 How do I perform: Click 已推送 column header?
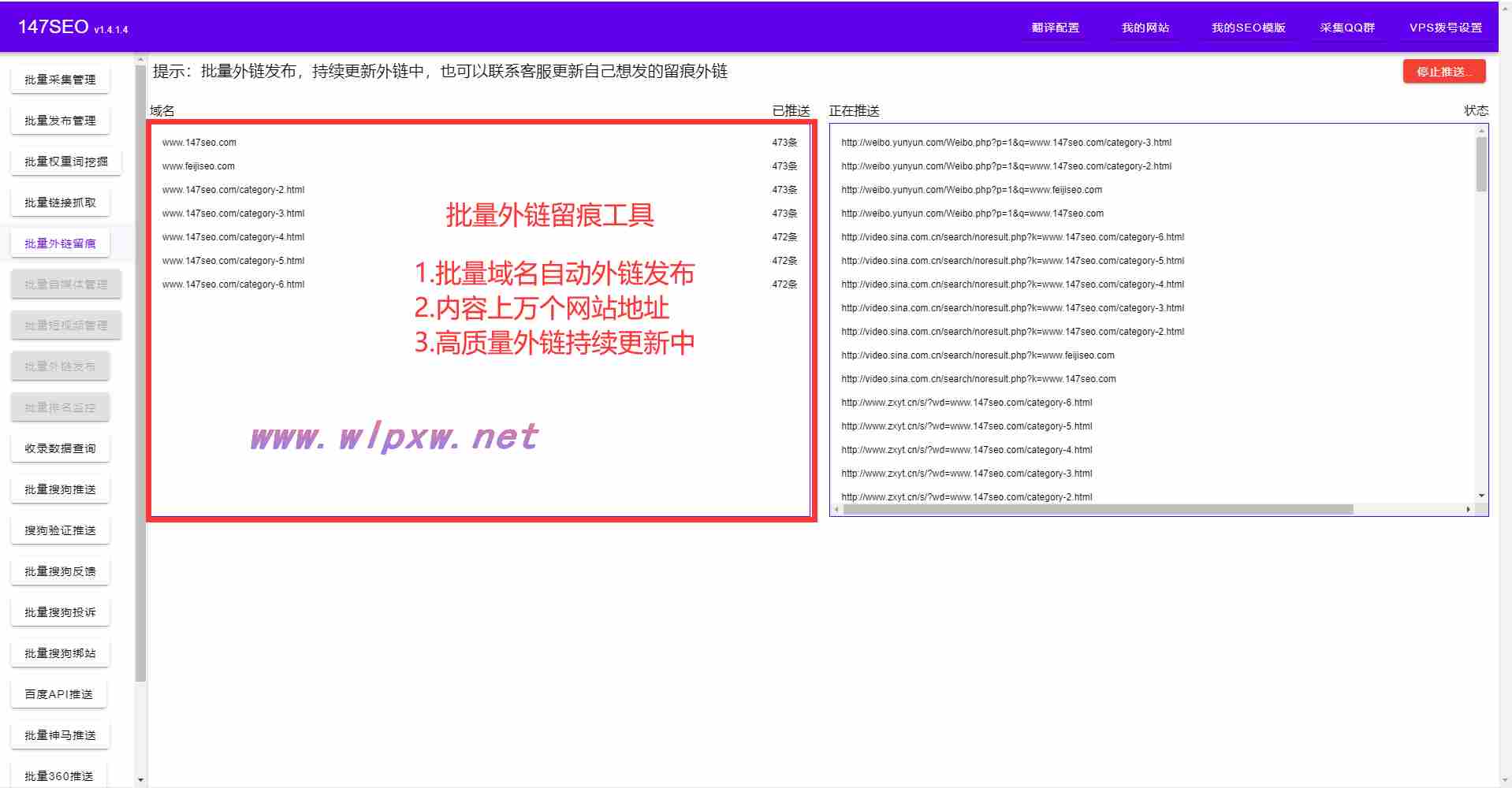[791, 111]
